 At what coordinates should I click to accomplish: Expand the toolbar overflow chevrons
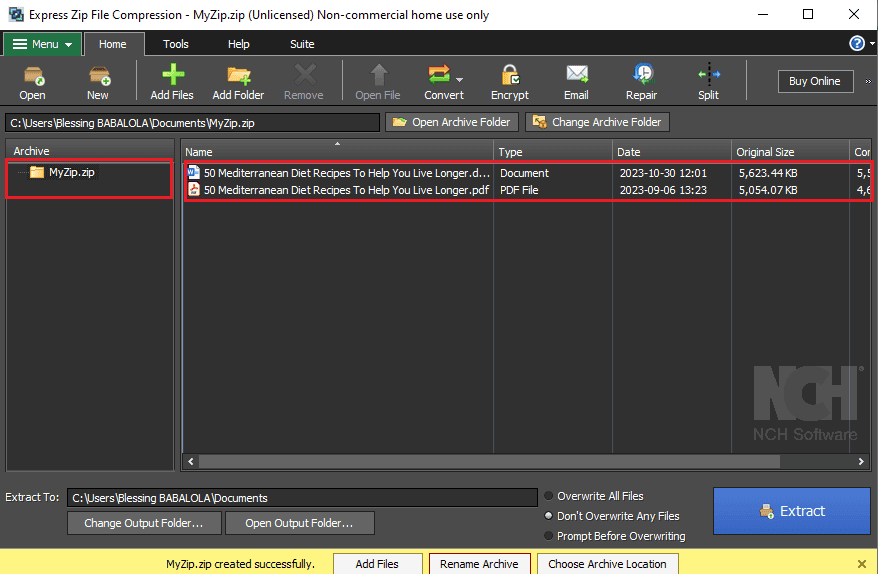[x=868, y=82]
